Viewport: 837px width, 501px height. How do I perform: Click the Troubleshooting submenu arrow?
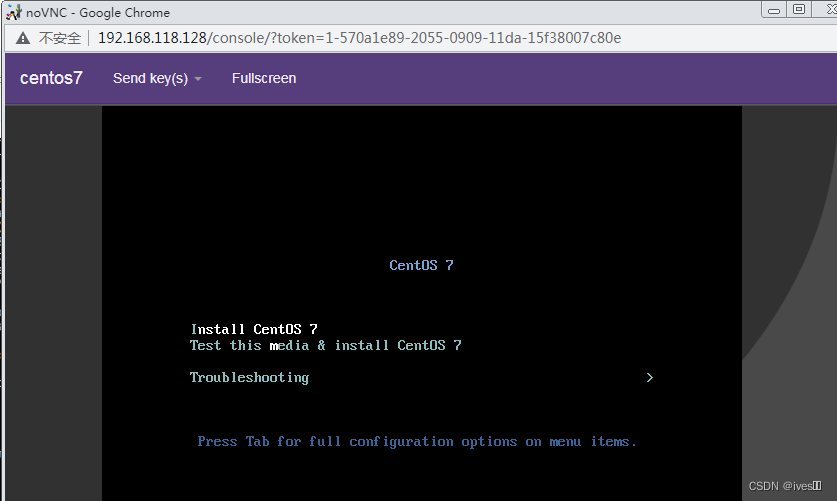pos(650,377)
